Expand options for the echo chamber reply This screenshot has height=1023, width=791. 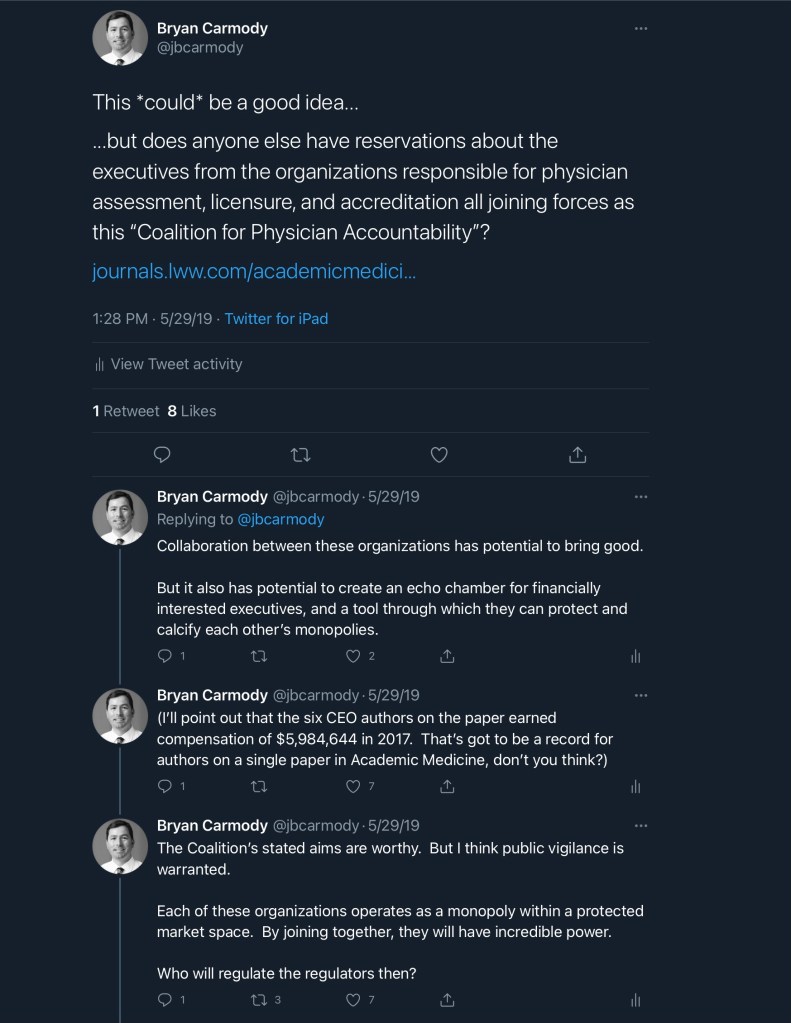(641, 496)
